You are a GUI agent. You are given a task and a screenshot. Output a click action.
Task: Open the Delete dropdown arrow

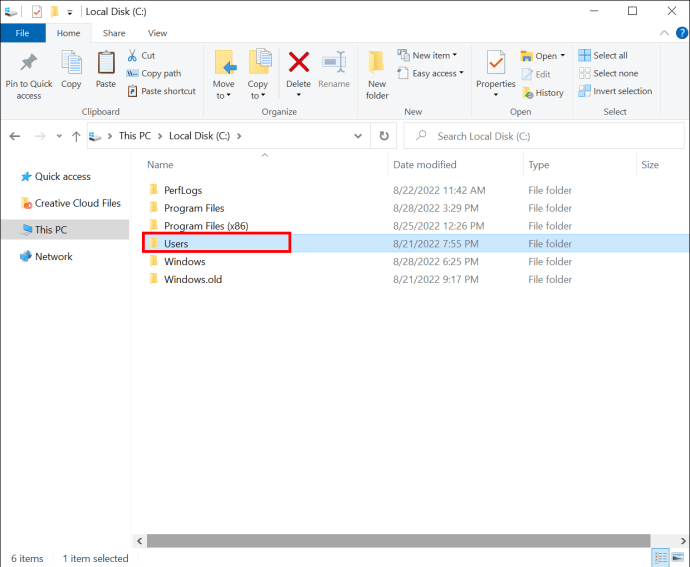[x=299, y=95]
